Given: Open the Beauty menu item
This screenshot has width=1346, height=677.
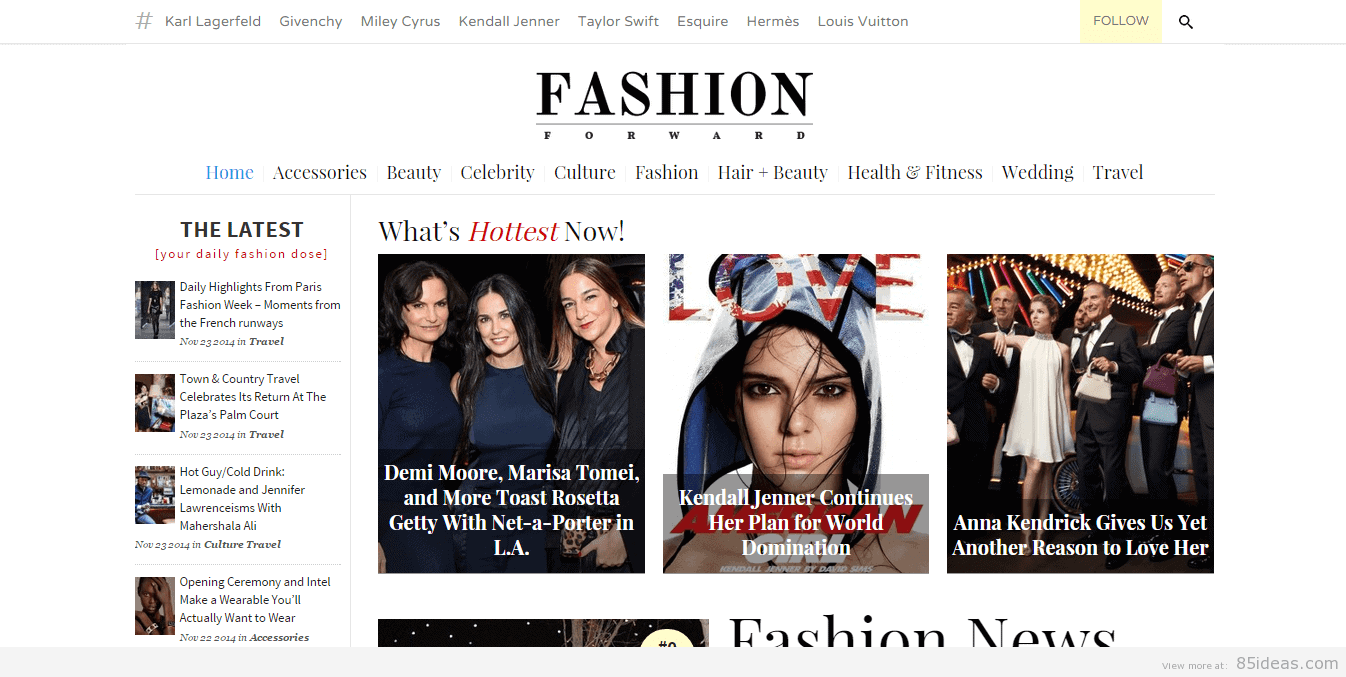Looking at the screenshot, I should 414,172.
